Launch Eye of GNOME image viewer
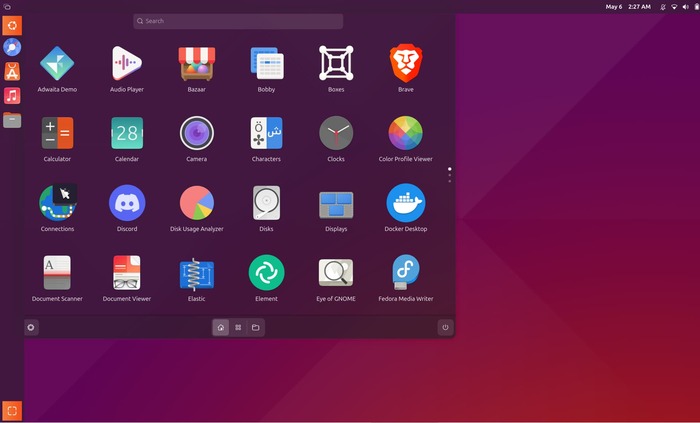Viewport: 700px width, 423px height. [336, 273]
